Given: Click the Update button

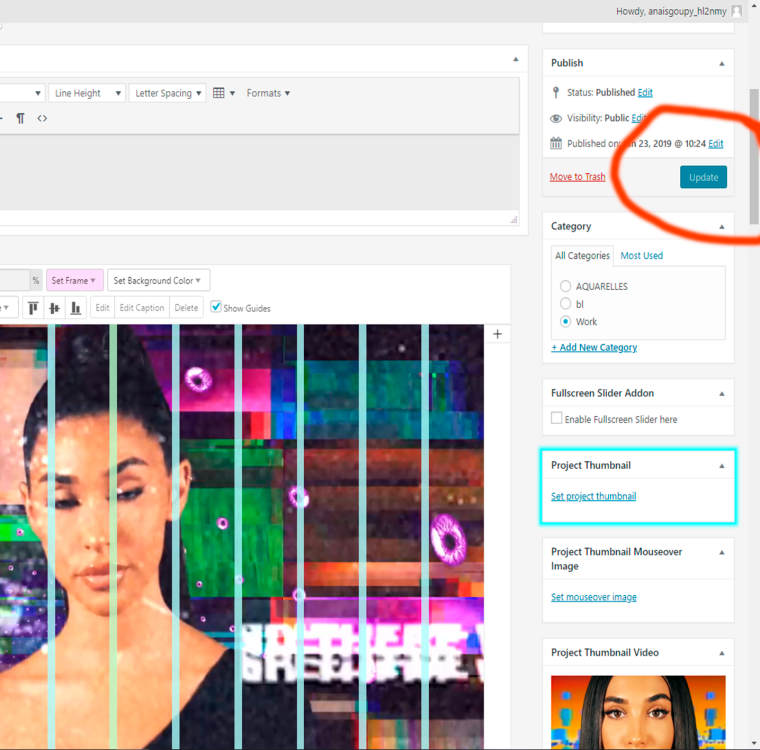Looking at the screenshot, I should click(703, 177).
